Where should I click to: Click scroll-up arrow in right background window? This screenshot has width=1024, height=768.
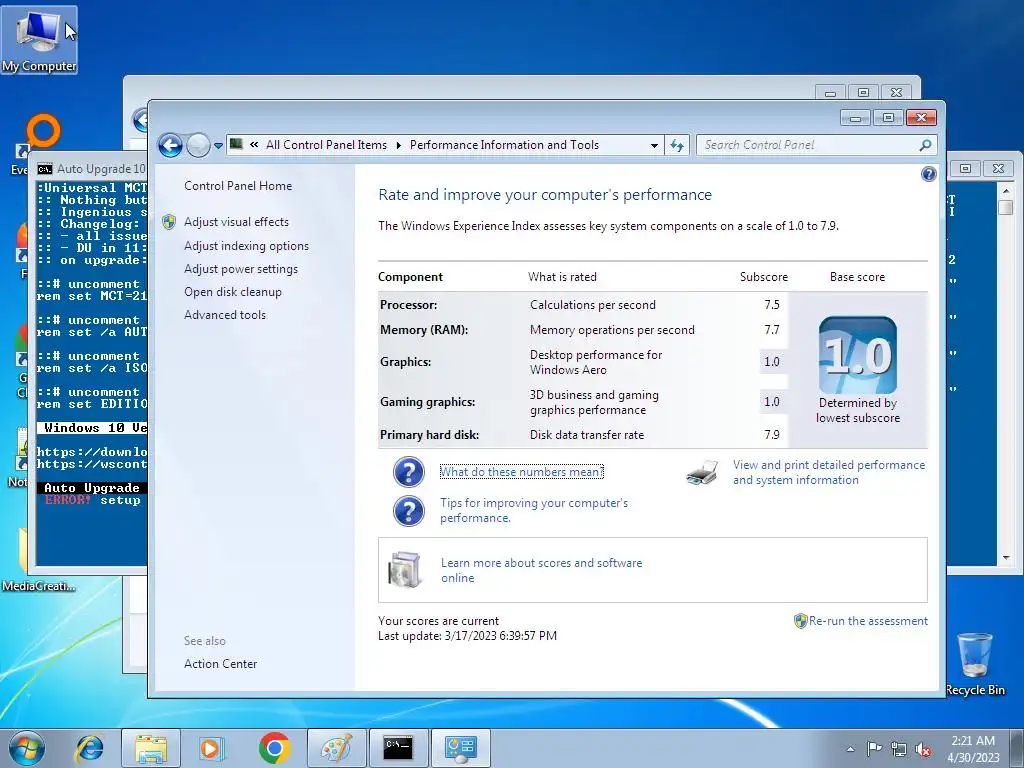(x=1006, y=189)
